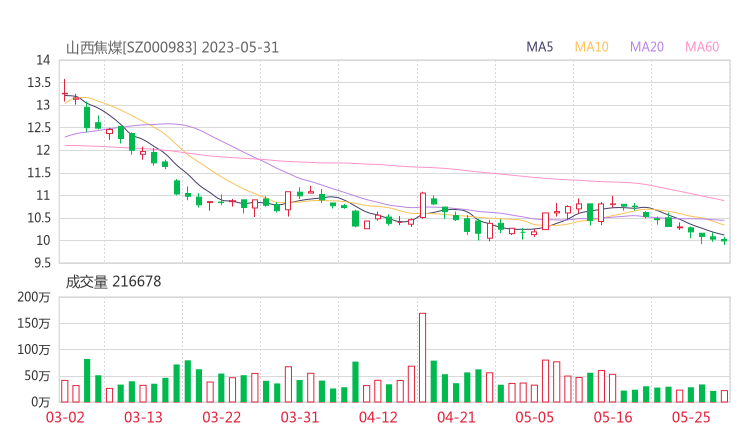This screenshot has height=440, width=740.
Task: Click the 9.5 price axis label
Action: [x=42, y=263]
